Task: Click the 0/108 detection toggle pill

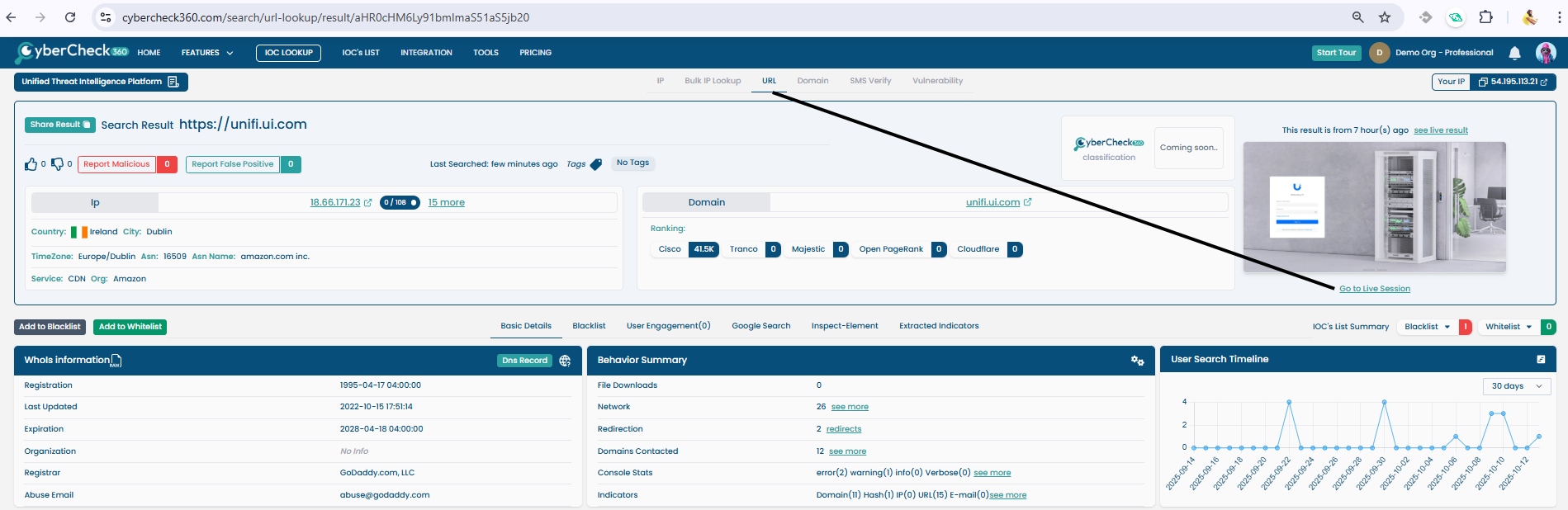Action: click(x=400, y=202)
